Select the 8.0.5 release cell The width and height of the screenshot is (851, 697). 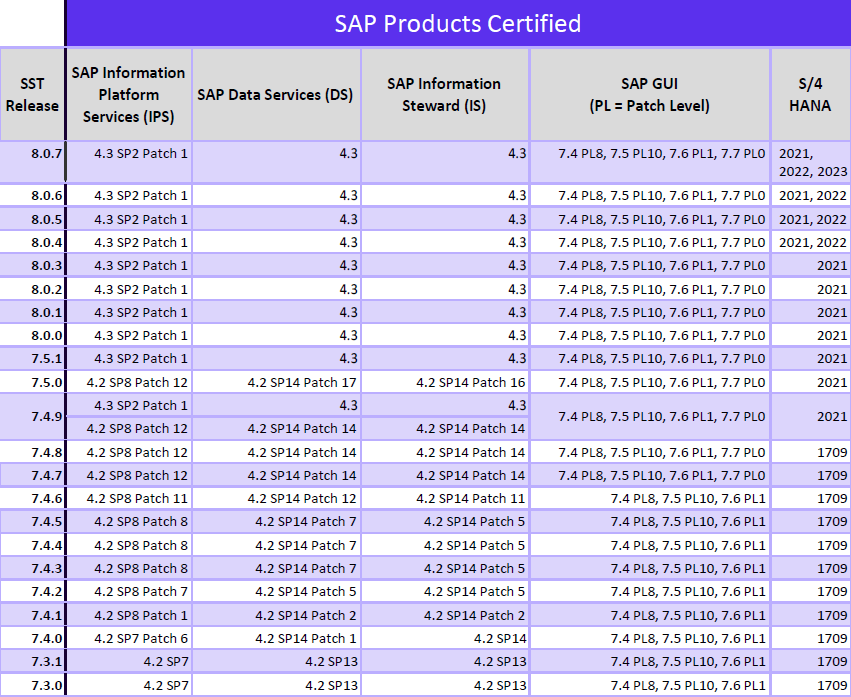[32, 219]
